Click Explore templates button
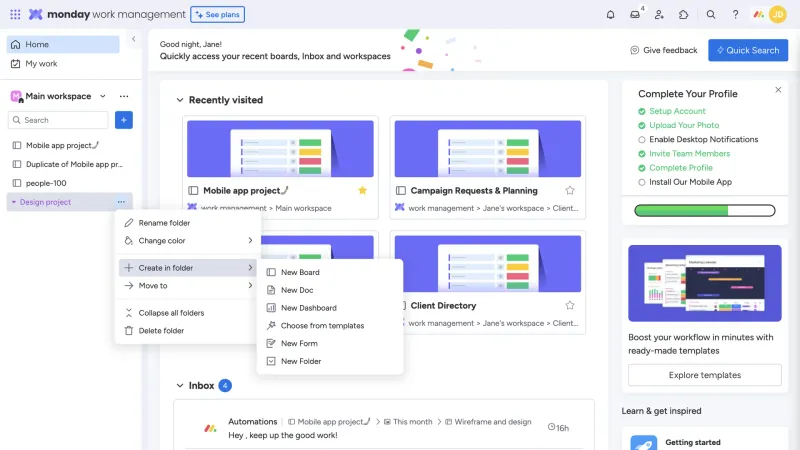 (x=705, y=375)
